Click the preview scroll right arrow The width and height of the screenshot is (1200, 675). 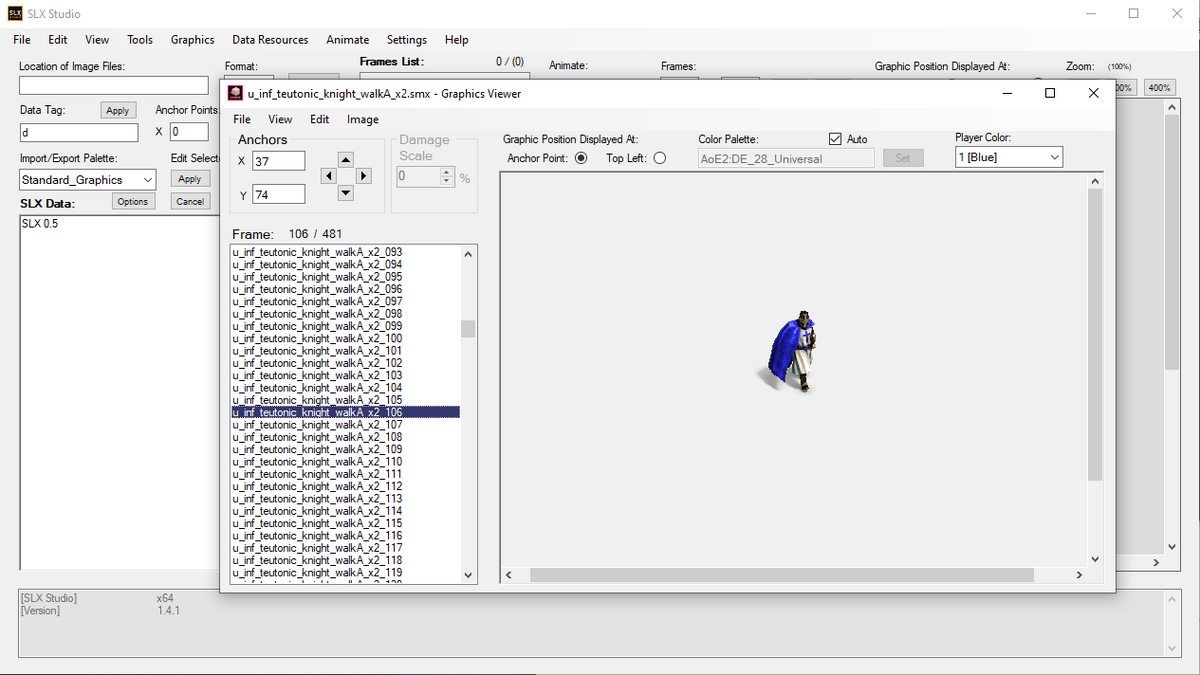1079,575
